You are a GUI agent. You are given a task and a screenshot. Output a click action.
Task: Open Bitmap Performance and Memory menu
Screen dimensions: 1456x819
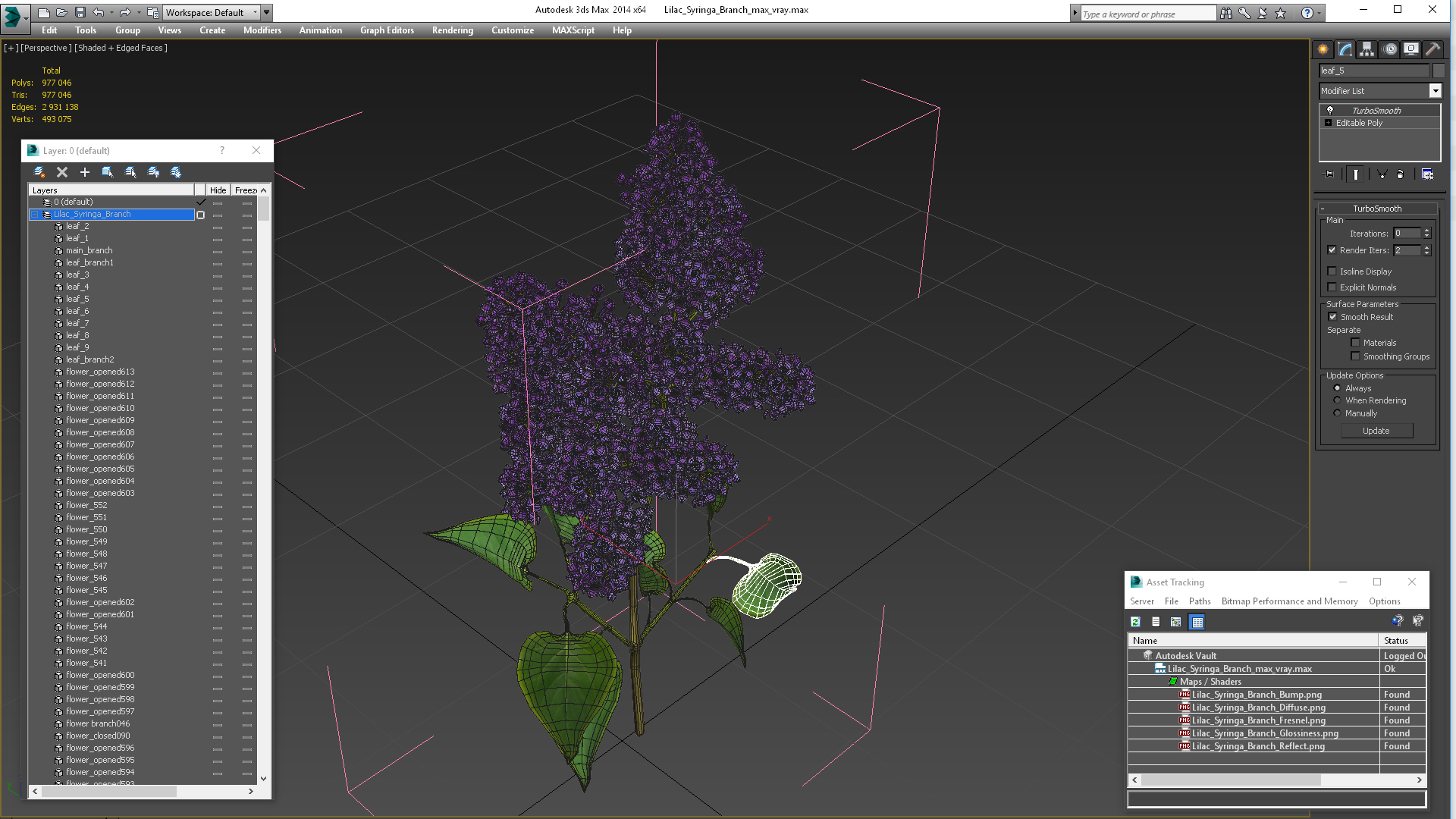pyautogui.click(x=1289, y=601)
